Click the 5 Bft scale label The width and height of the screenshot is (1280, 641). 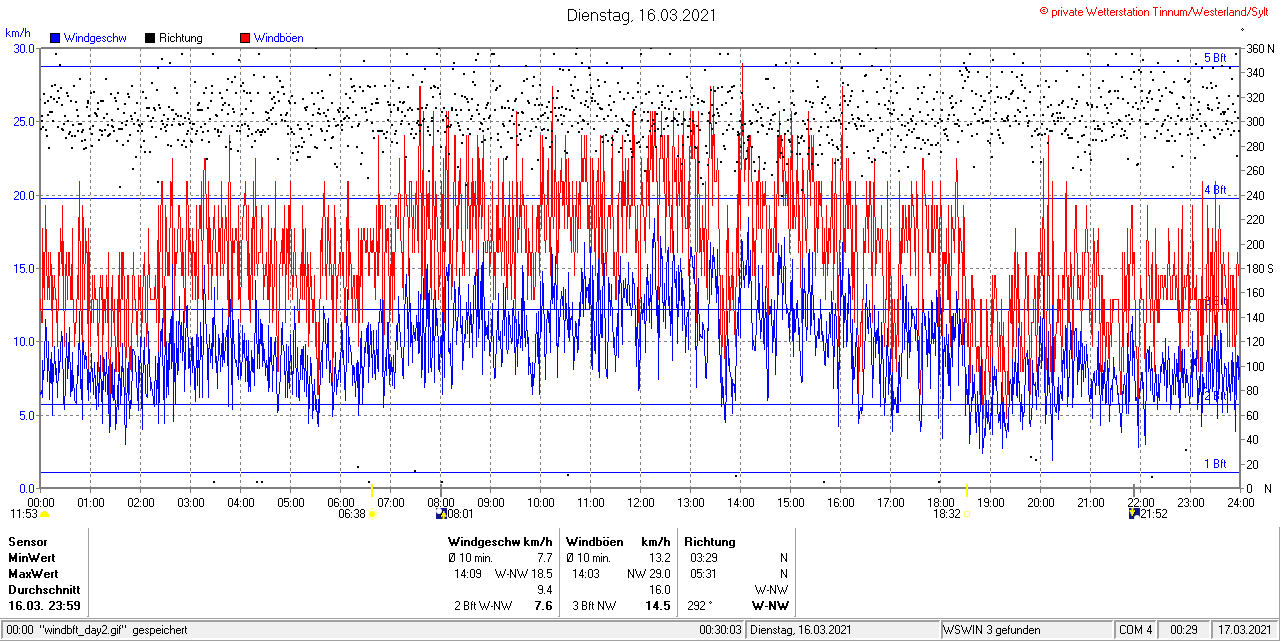tap(1215, 58)
